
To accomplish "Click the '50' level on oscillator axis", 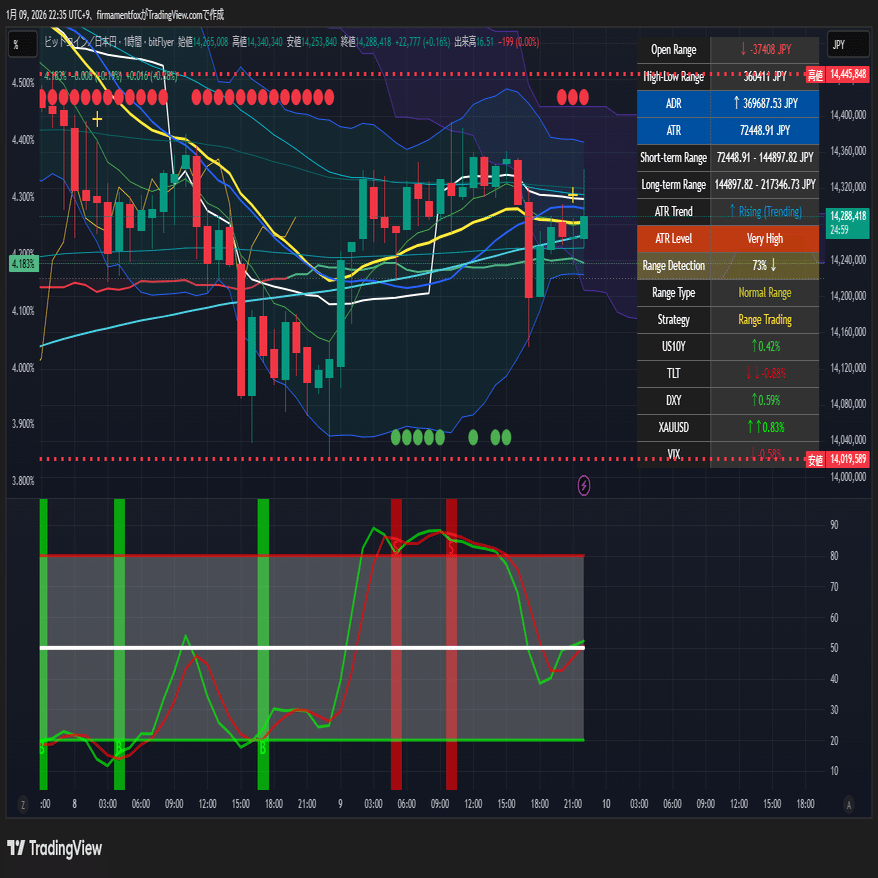I will click(834, 648).
